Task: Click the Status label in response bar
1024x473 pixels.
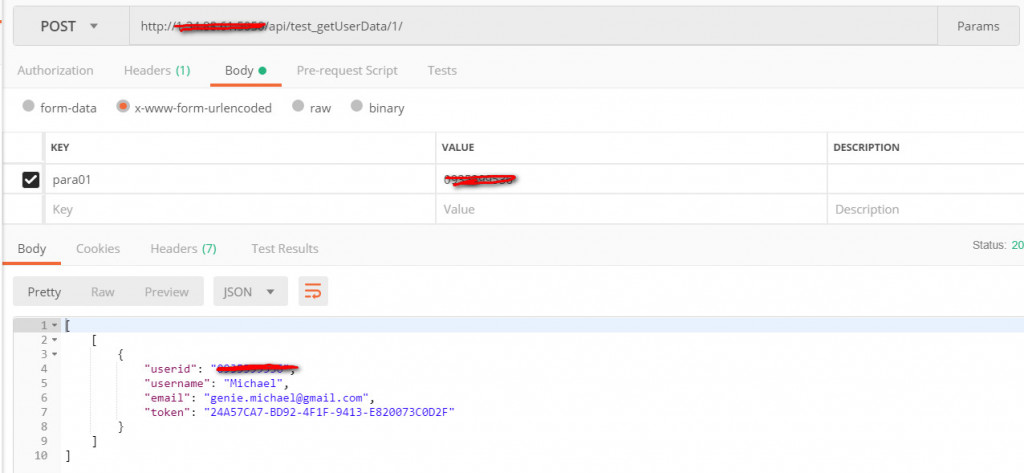Action: click(989, 245)
